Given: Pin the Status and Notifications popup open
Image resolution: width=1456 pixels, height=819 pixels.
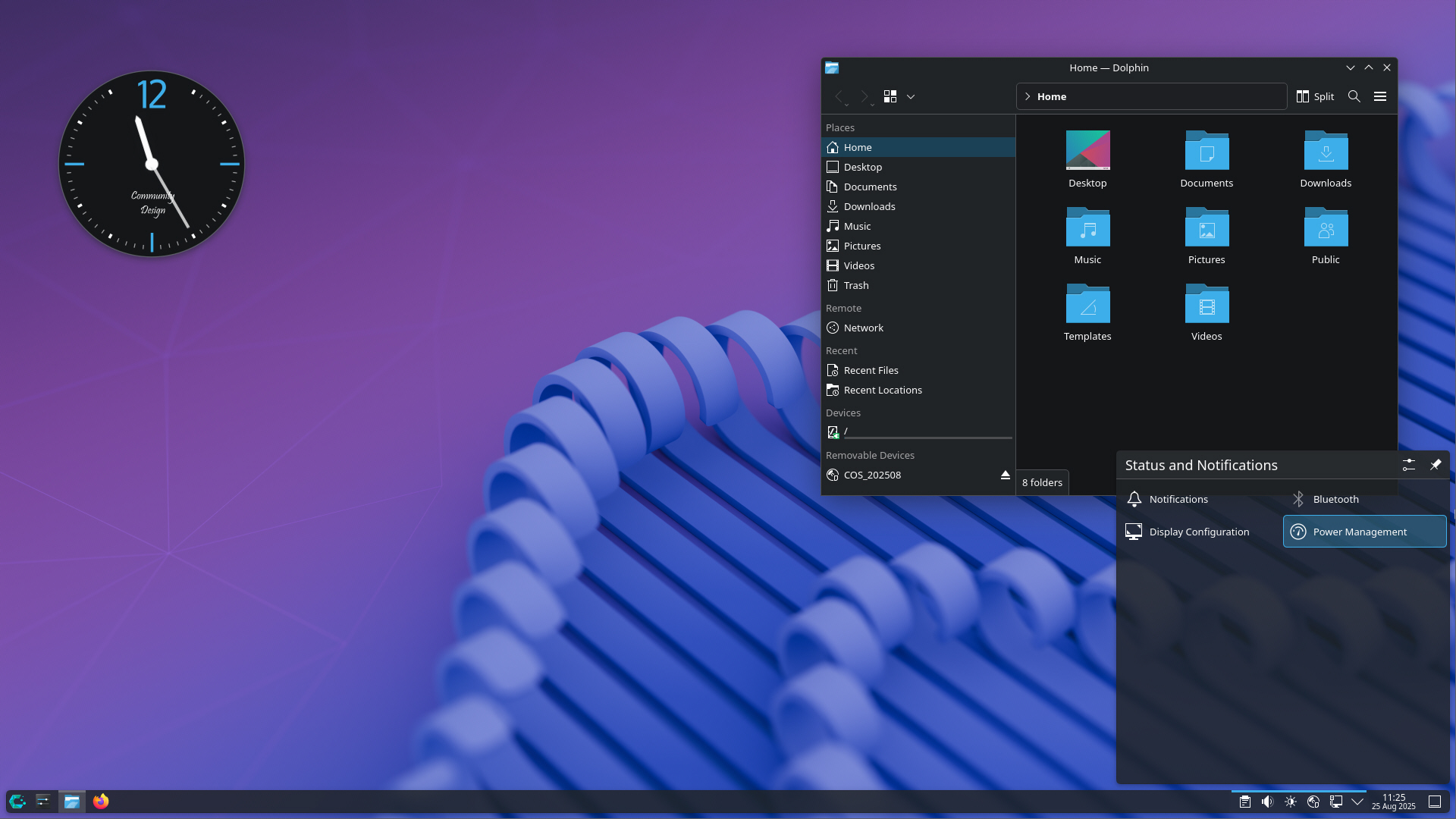Looking at the screenshot, I should click(x=1436, y=464).
